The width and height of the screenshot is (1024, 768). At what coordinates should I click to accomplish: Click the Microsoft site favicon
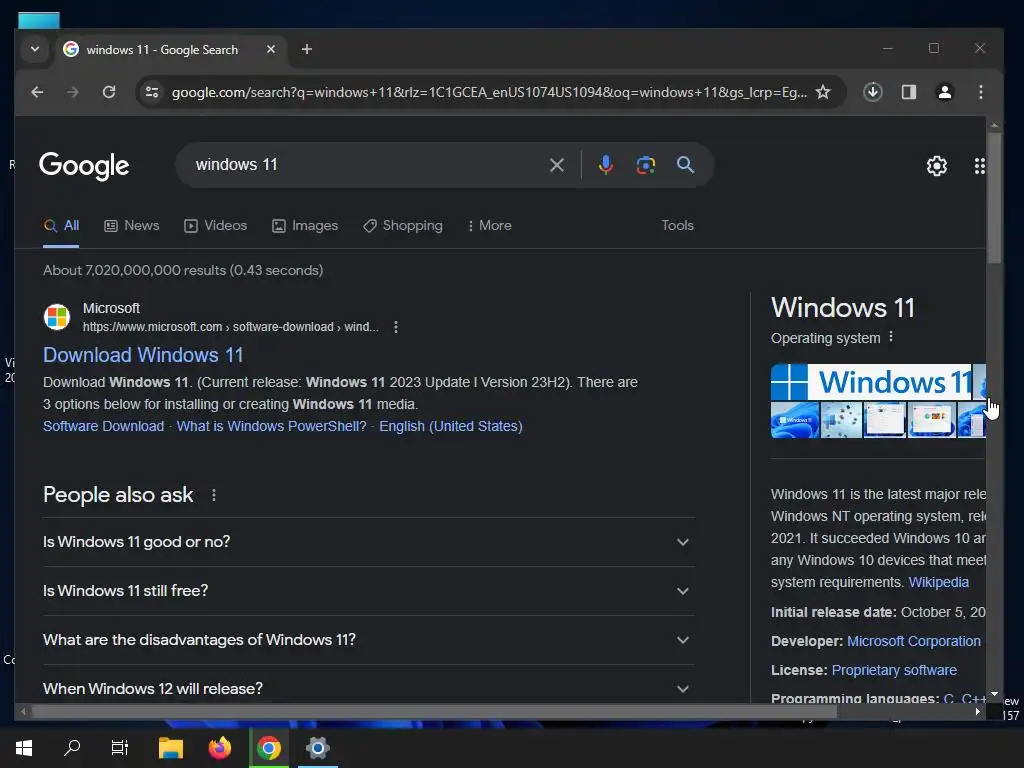tap(57, 317)
